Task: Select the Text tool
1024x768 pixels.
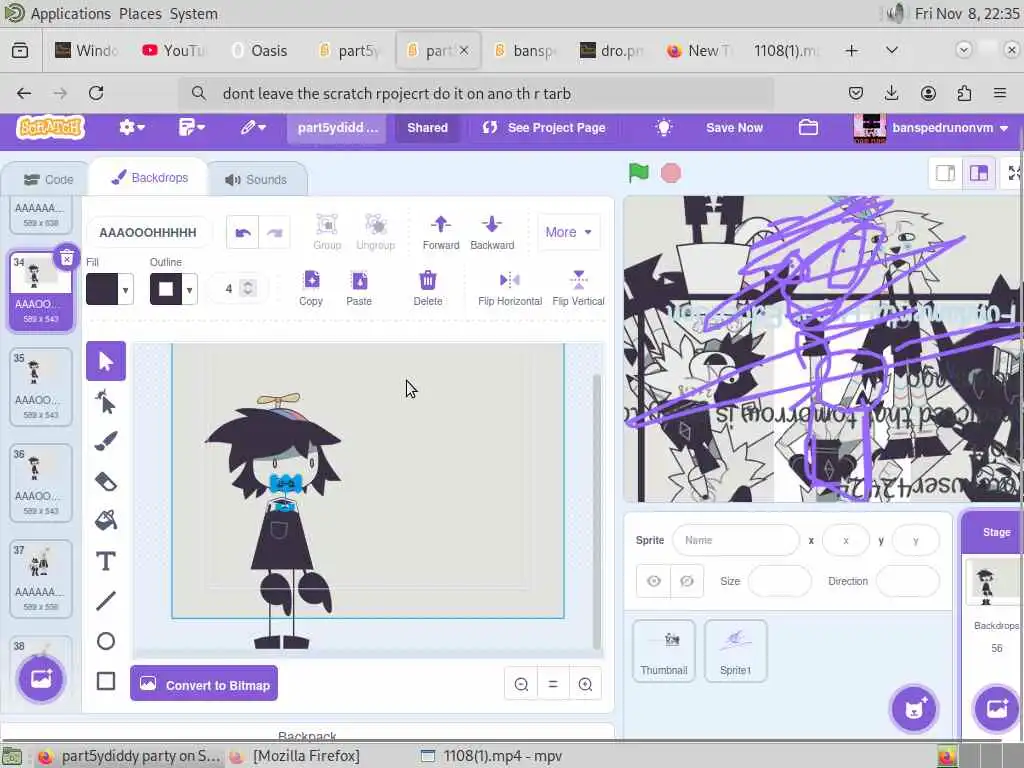Action: pos(106,561)
